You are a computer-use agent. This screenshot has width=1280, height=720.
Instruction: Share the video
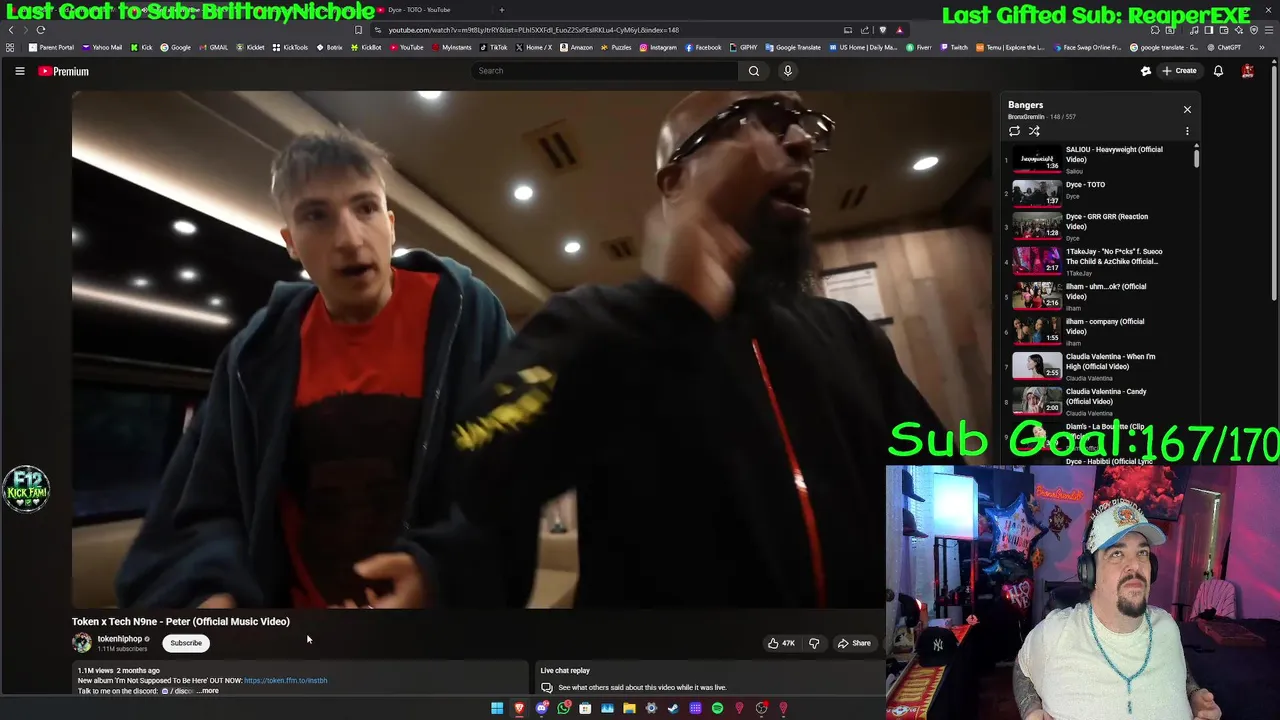pos(855,643)
